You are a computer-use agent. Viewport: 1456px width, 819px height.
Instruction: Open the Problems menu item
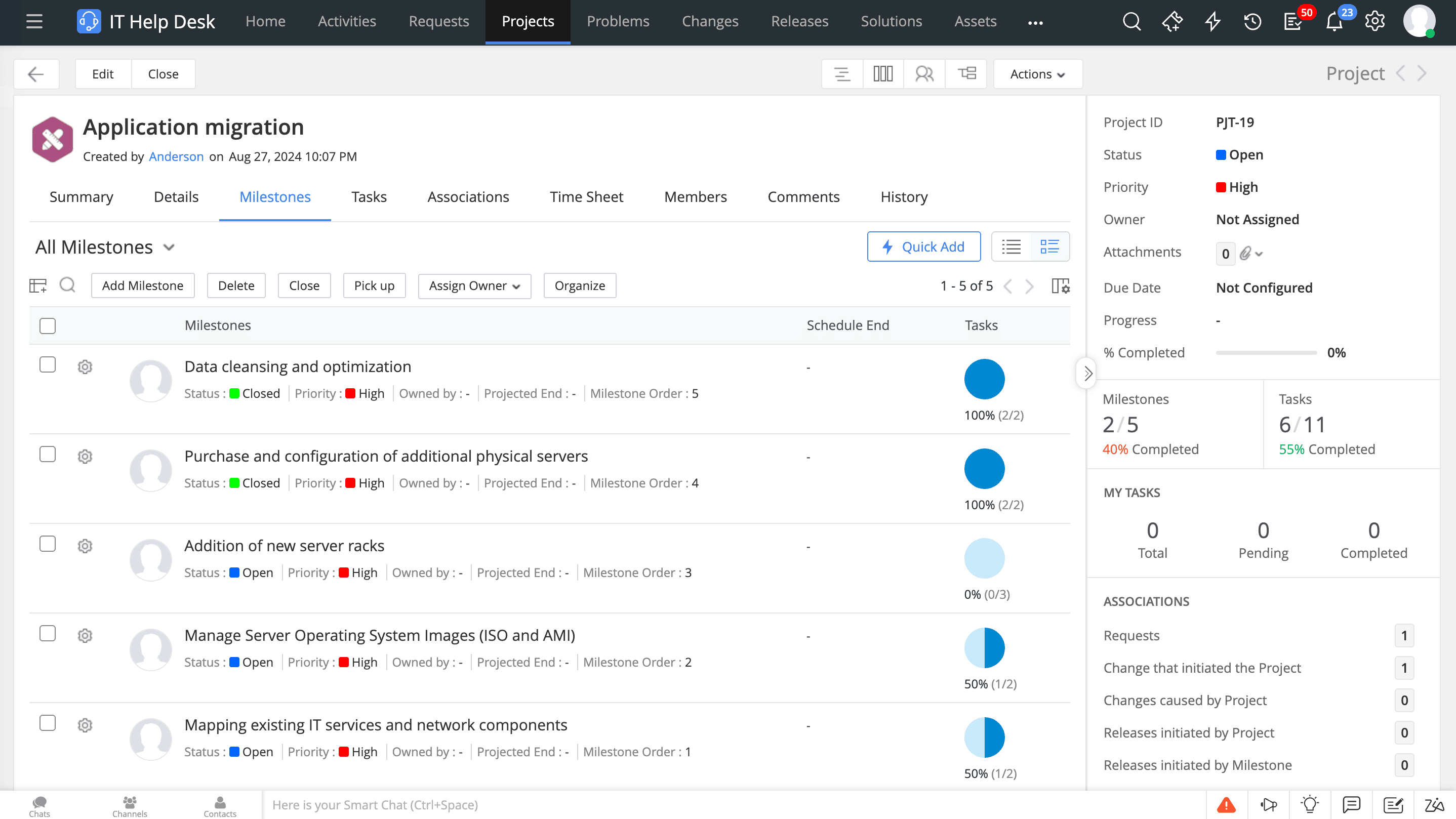tap(618, 21)
